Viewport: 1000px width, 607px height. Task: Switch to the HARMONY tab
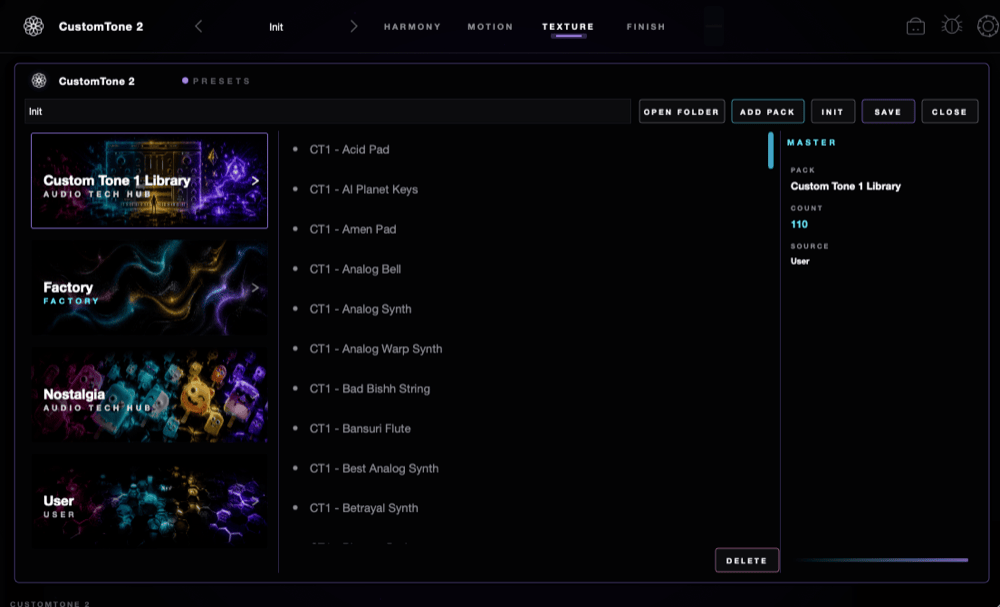point(412,27)
